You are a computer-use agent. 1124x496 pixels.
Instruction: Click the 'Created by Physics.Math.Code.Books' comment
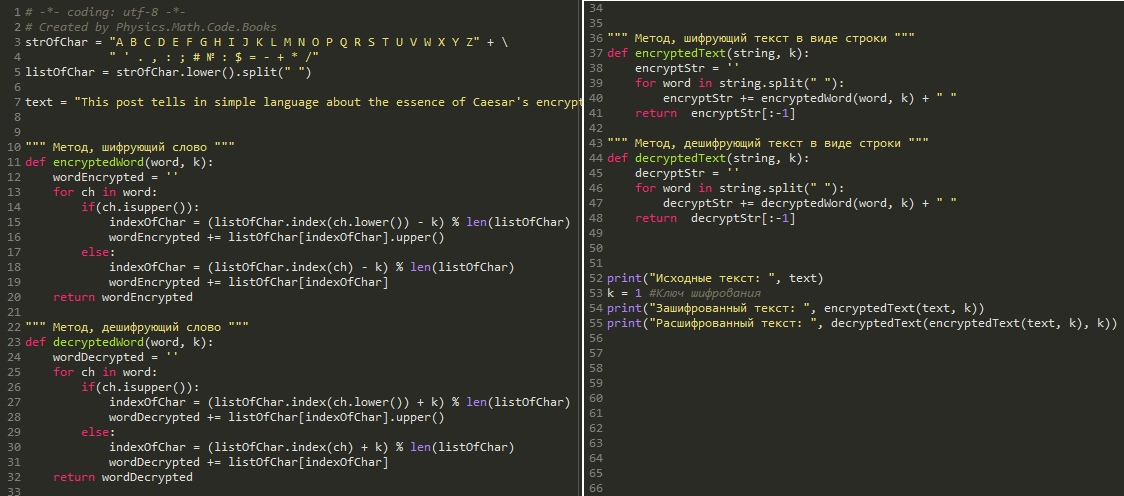[151, 27]
